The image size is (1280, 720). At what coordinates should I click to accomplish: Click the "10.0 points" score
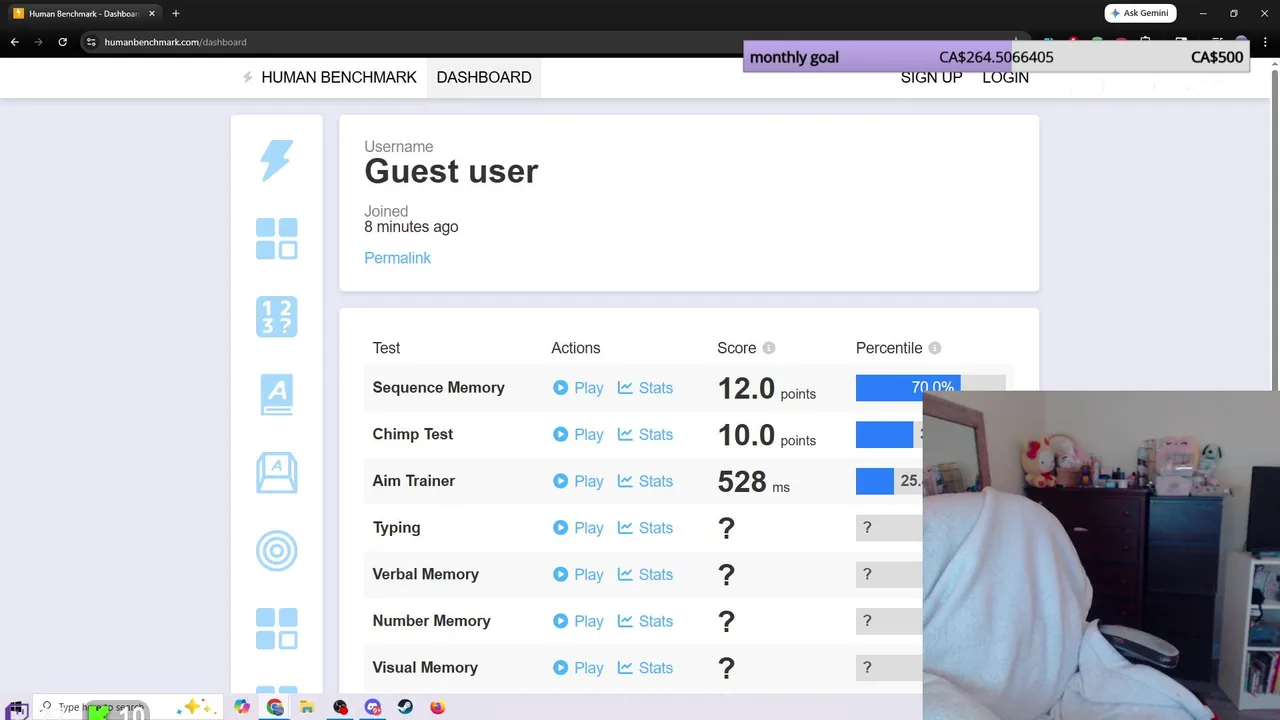pyautogui.click(x=766, y=435)
